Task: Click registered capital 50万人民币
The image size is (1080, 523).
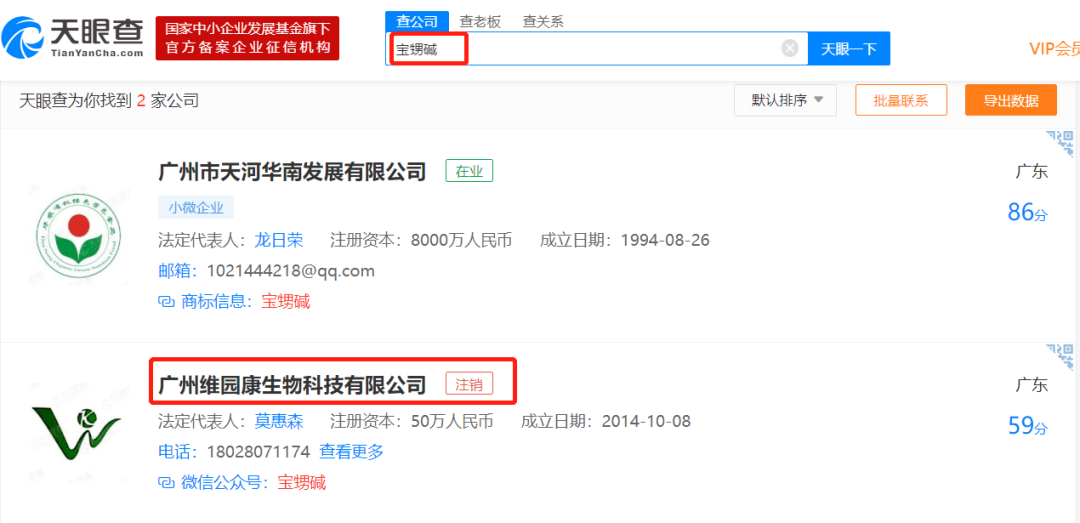Action: [x=453, y=421]
